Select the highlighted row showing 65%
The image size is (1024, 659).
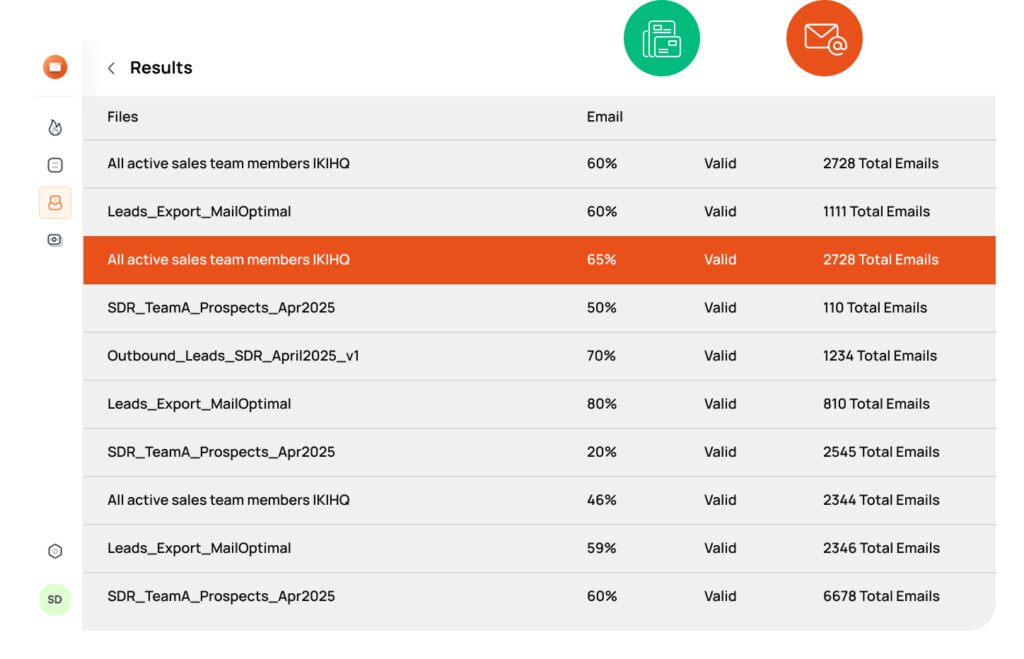(x=539, y=260)
